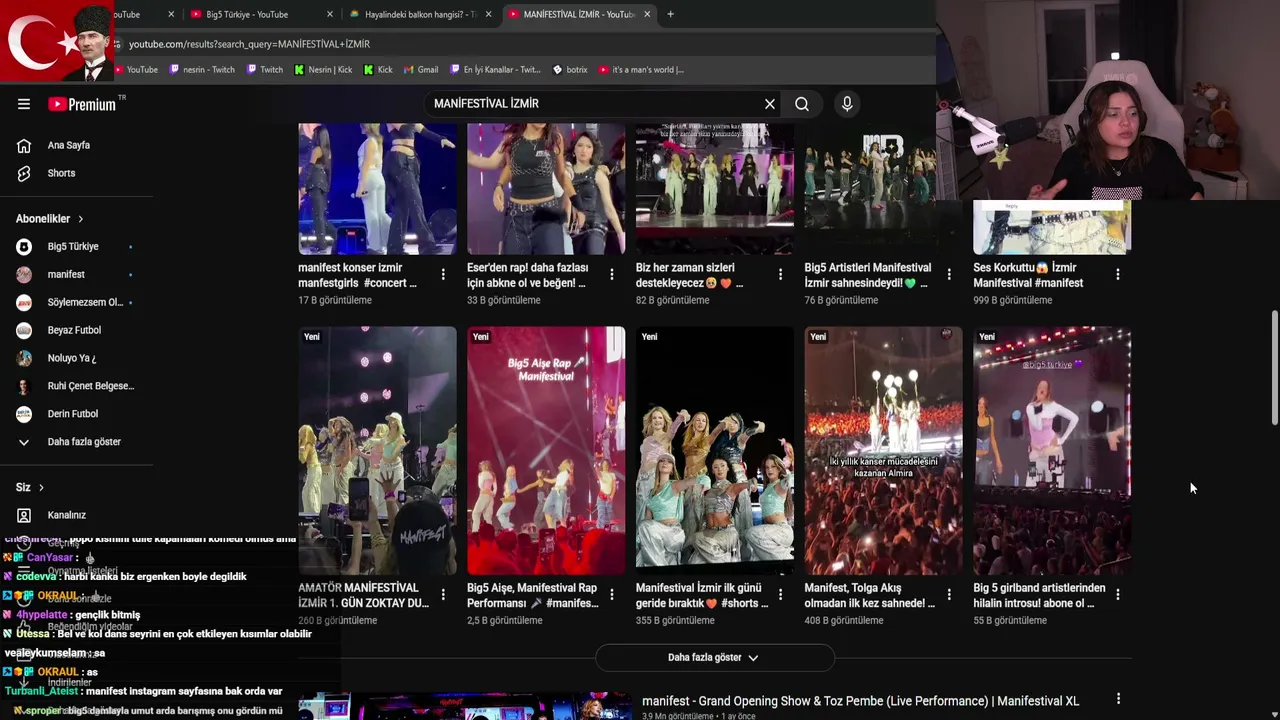Screen dimensions: 1280x720
Task: Open new browser tab with plus button
Action: click(670, 14)
